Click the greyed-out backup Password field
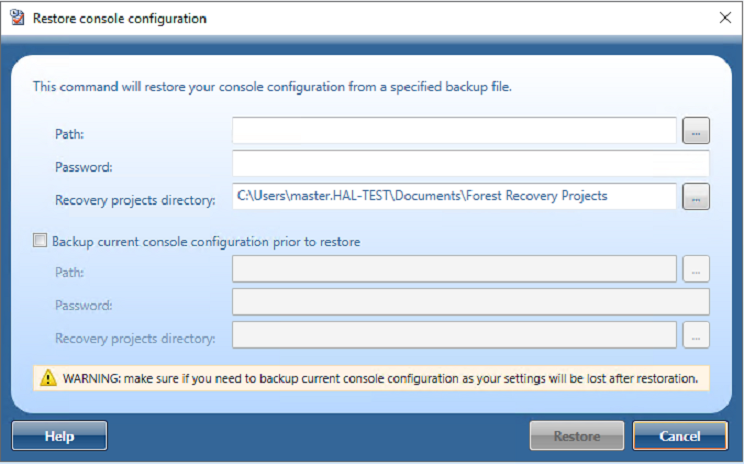The width and height of the screenshot is (744, 464). coord(470,302)
